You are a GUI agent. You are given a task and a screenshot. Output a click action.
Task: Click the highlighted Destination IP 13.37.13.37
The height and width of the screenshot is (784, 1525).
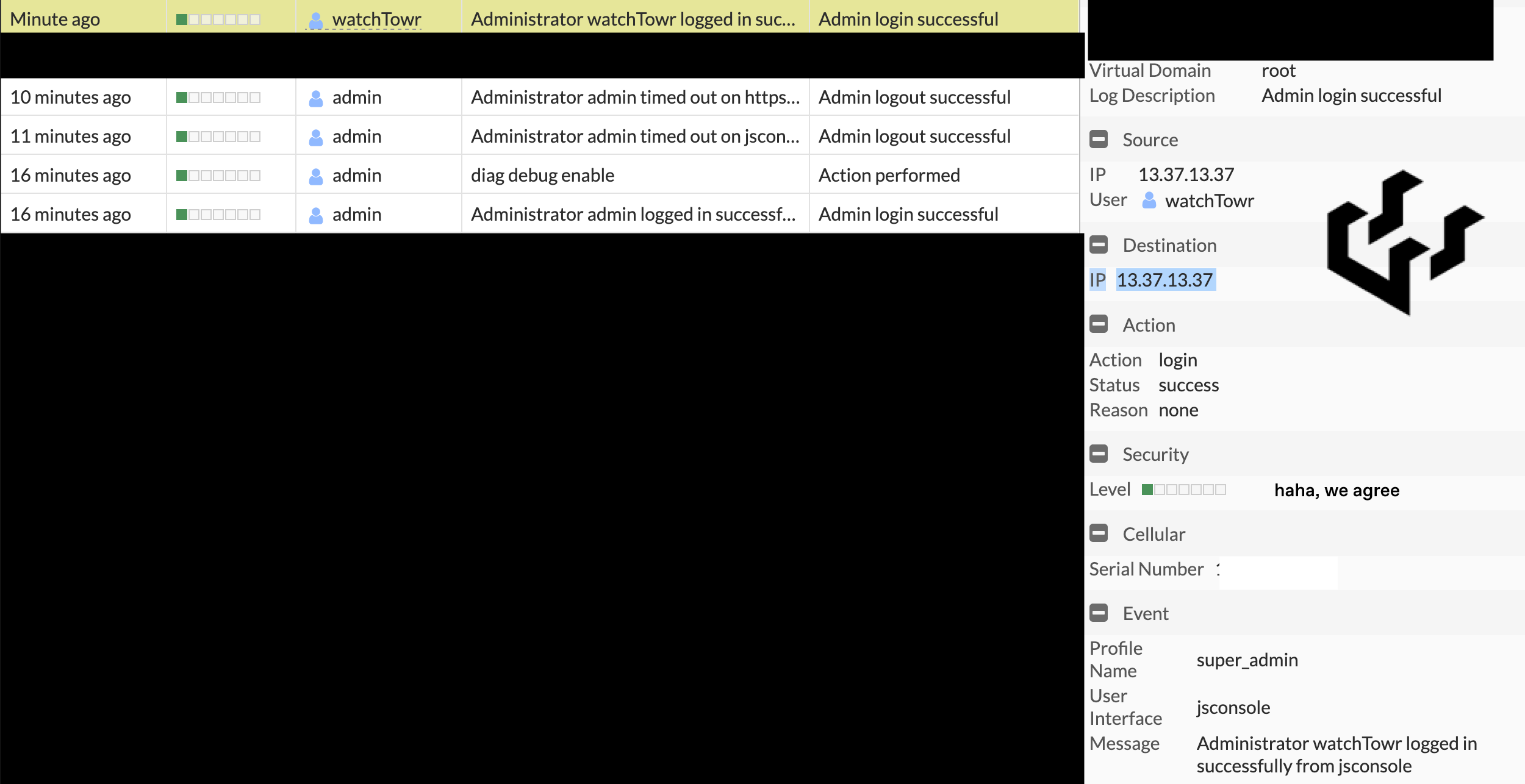pos(1164,280)
